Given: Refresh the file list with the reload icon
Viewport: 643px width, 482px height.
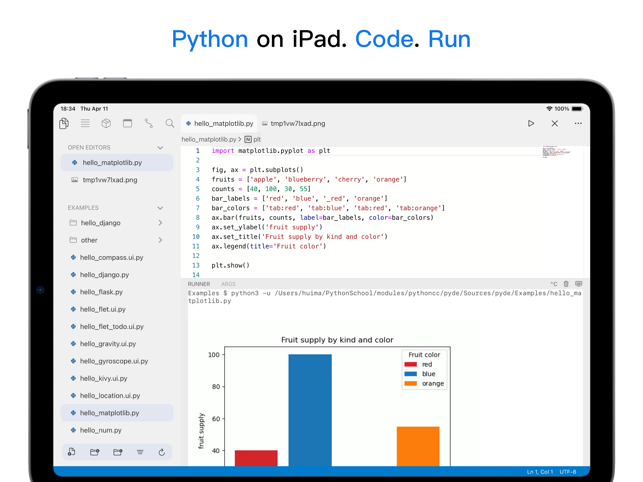Looking at the screenshot, I should click(162, 452).
